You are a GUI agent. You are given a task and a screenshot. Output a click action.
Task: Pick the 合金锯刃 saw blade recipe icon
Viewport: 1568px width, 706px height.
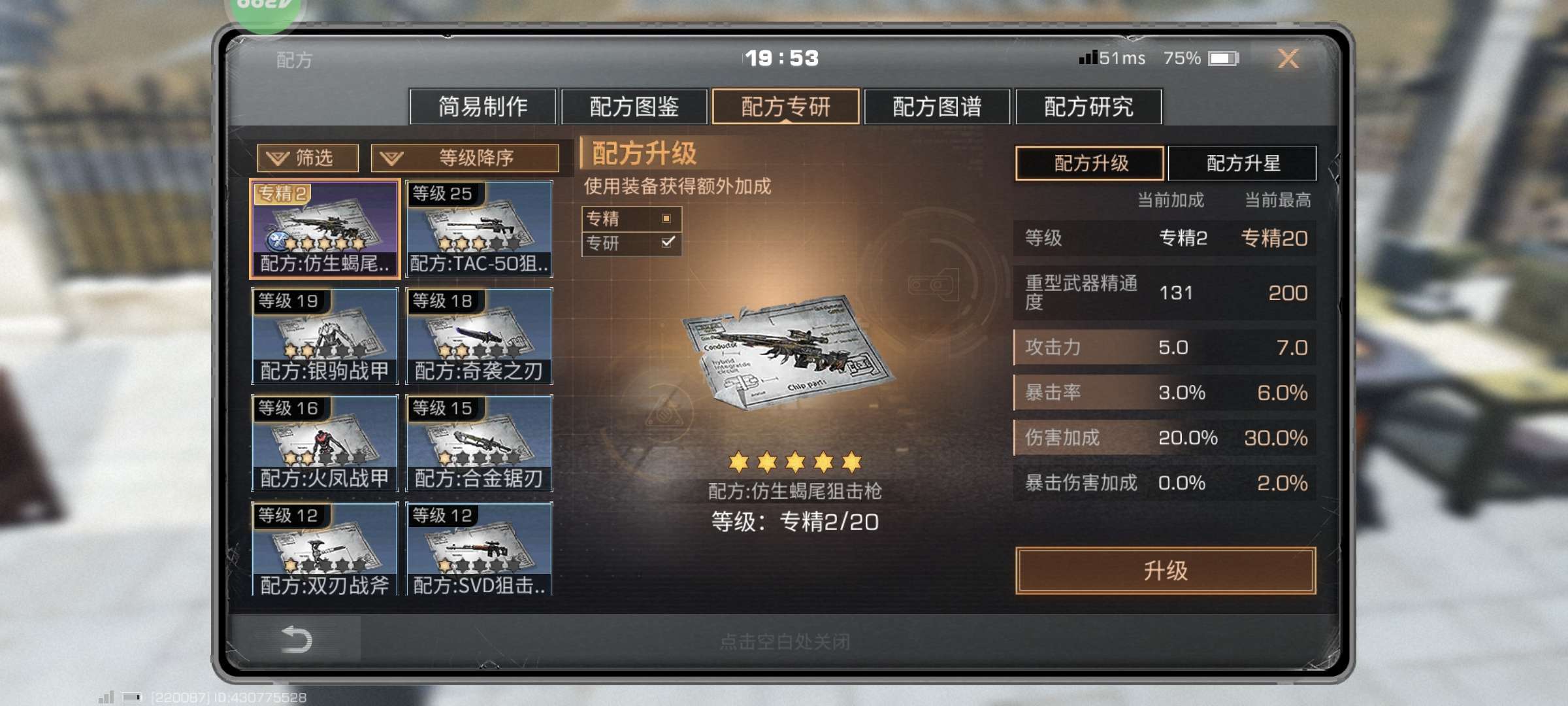479,443
